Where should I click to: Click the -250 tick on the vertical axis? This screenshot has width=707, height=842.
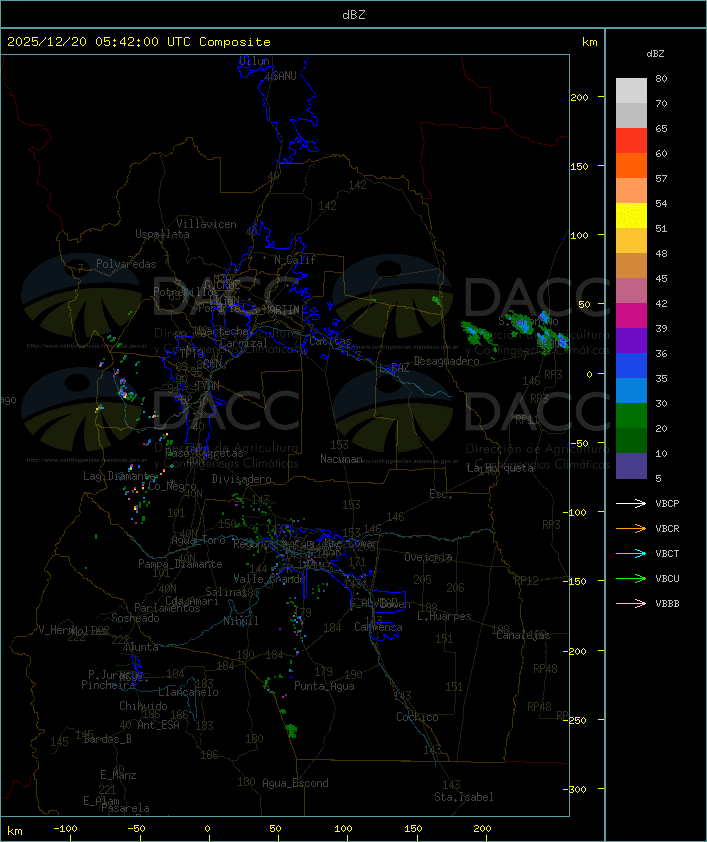tap(577, 720)
